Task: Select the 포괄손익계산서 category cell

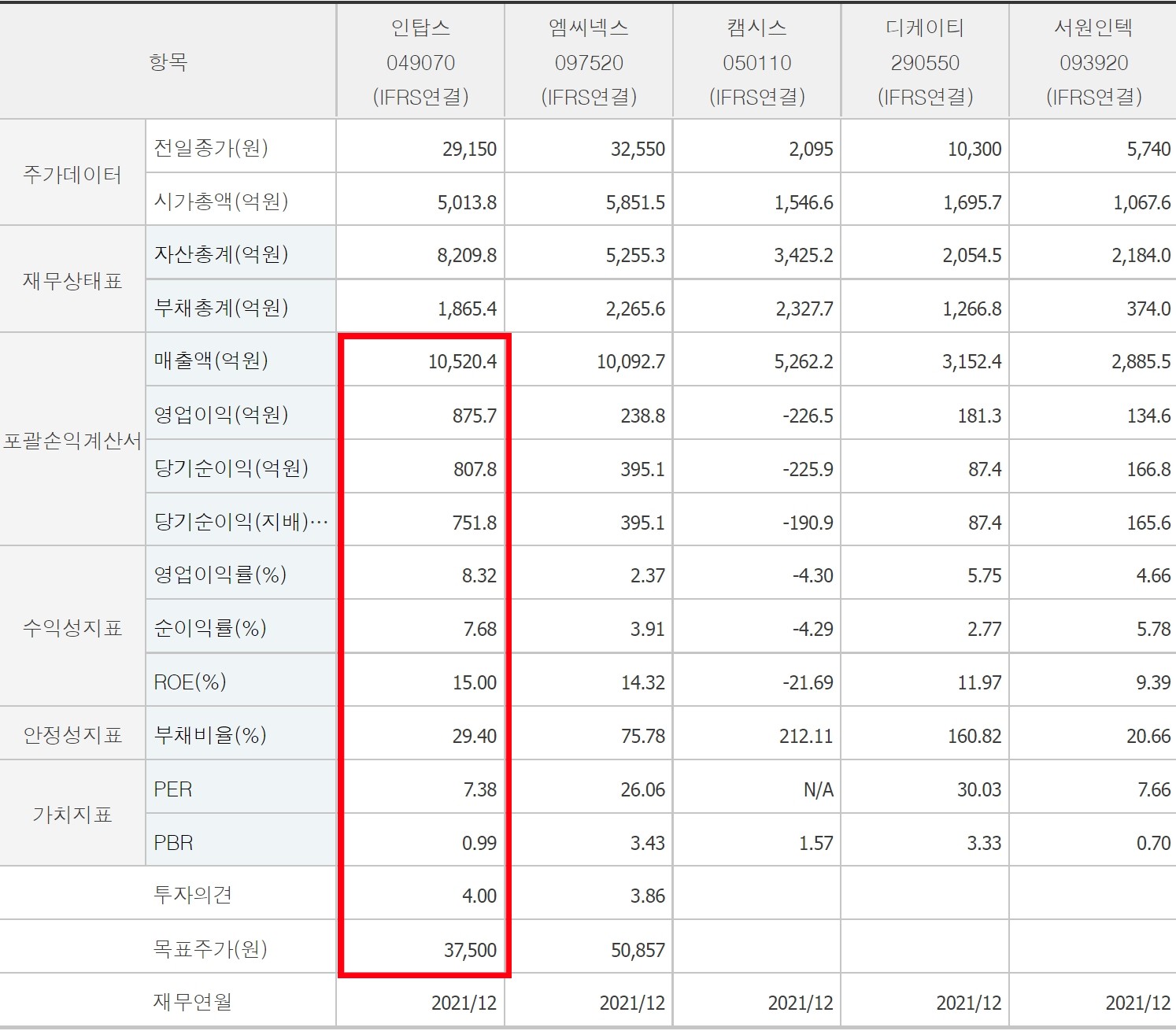Action: click(x=72, y=440)
